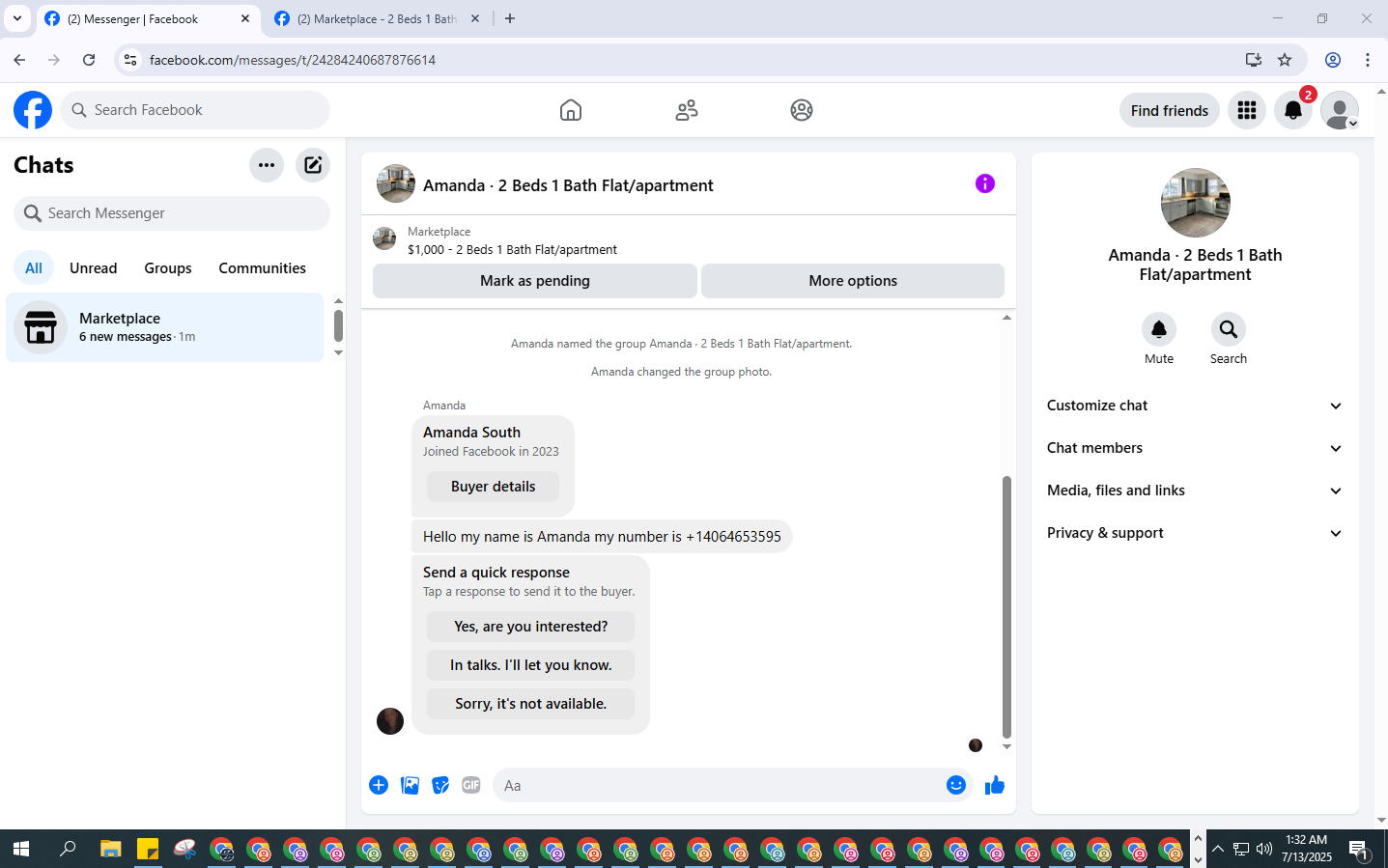1388x868 pixels.
Task: Open chat options three-dot button
Action: [x=267, y=165]
